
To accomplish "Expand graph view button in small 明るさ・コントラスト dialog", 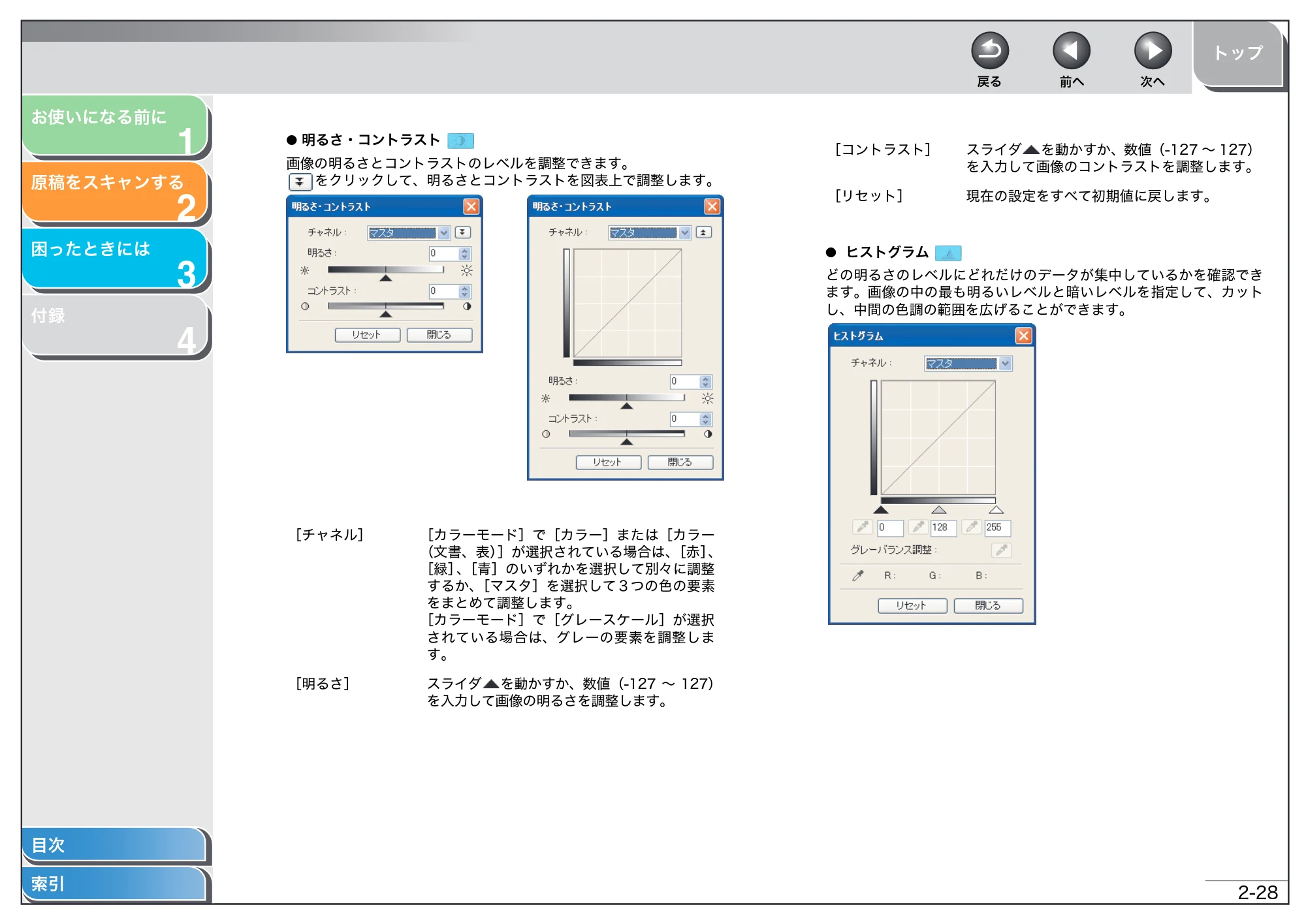I will 463,232.
